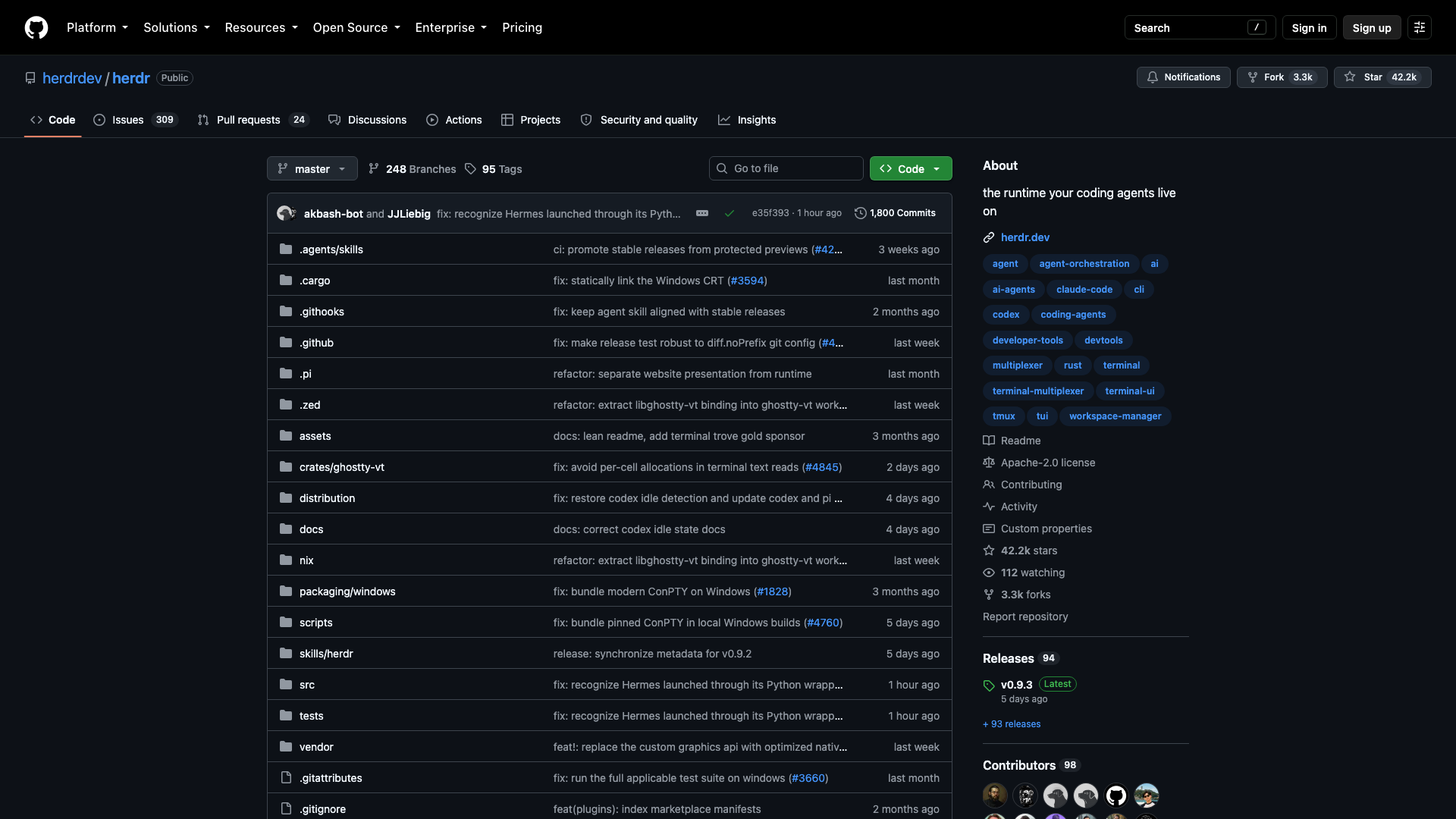The width and height of the screenshot is (1456, 819).
Task: Open the skills/herdr folder
Action: 326,654
